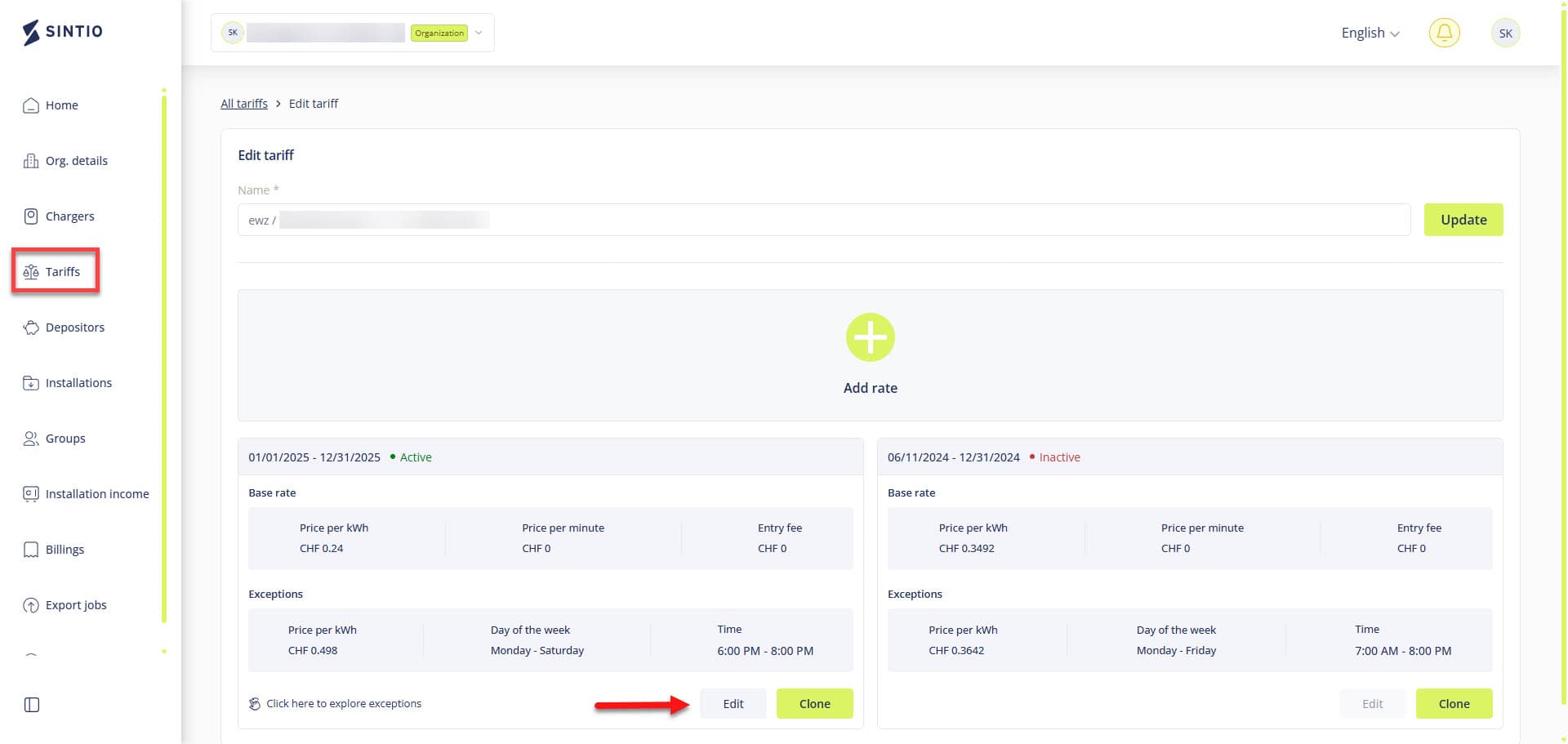Screen dimensions: 1568x744
Task: Open notifications bell icon
Action: [1444, 33]
